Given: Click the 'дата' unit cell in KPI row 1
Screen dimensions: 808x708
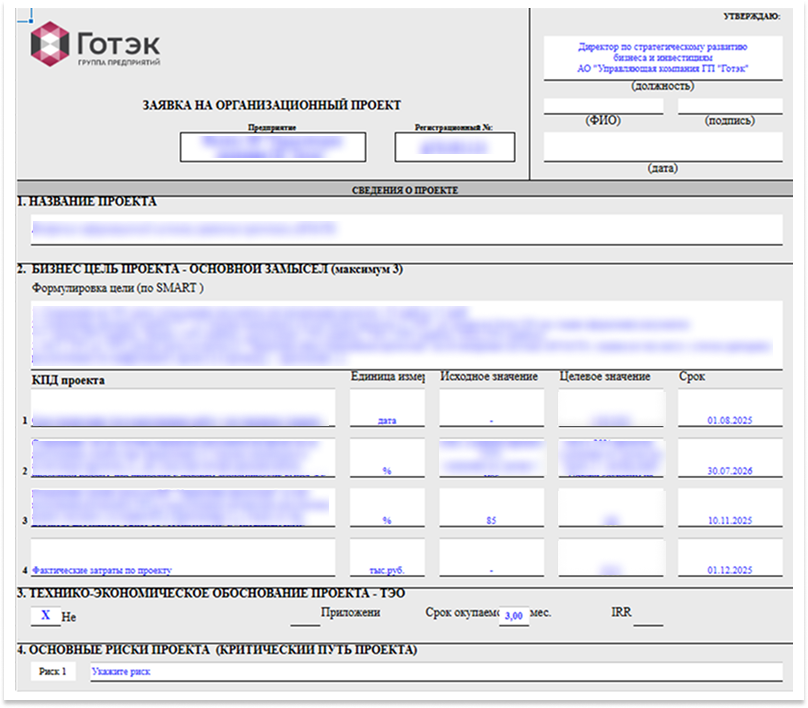Looking at the screenshot, I should [387, 410].
